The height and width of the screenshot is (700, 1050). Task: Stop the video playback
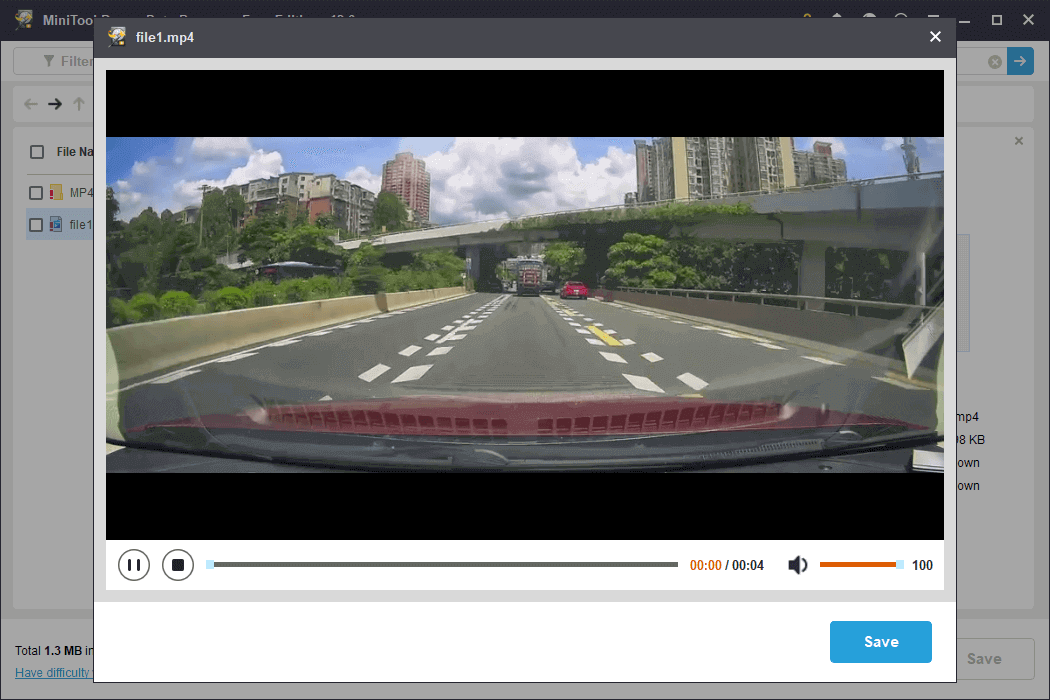(x=178, y=564)
